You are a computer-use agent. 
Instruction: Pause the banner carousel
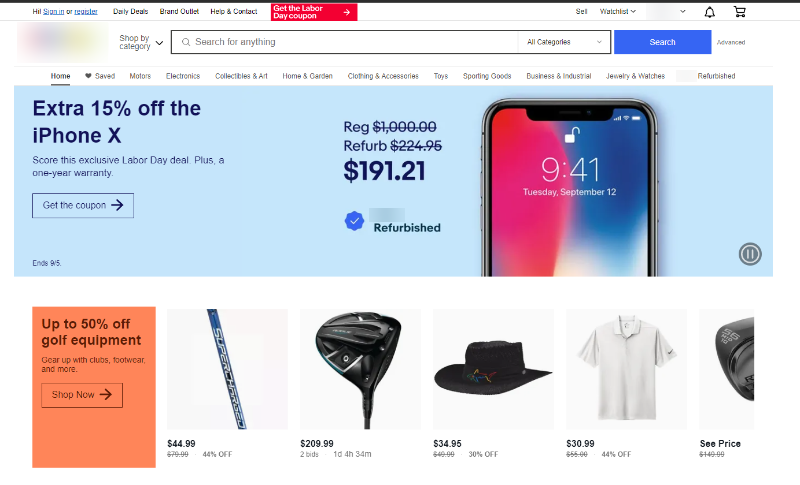pos(750,253)
